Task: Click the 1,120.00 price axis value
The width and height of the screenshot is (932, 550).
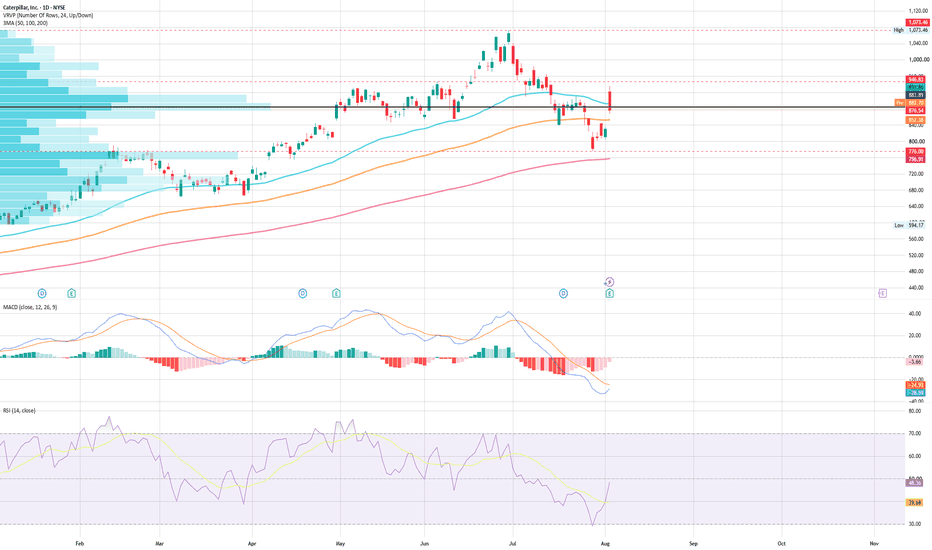Action: (x=918, y=11)
